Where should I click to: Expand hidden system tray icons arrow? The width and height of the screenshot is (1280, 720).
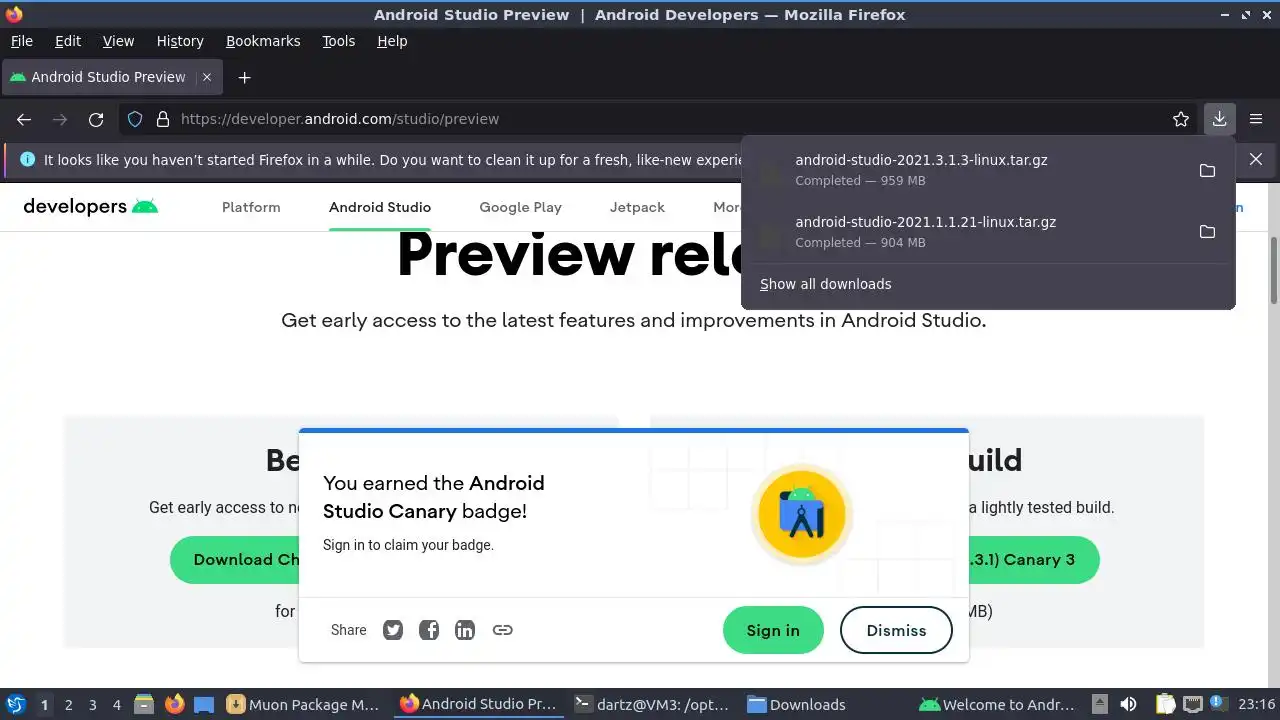[1099, 705]
